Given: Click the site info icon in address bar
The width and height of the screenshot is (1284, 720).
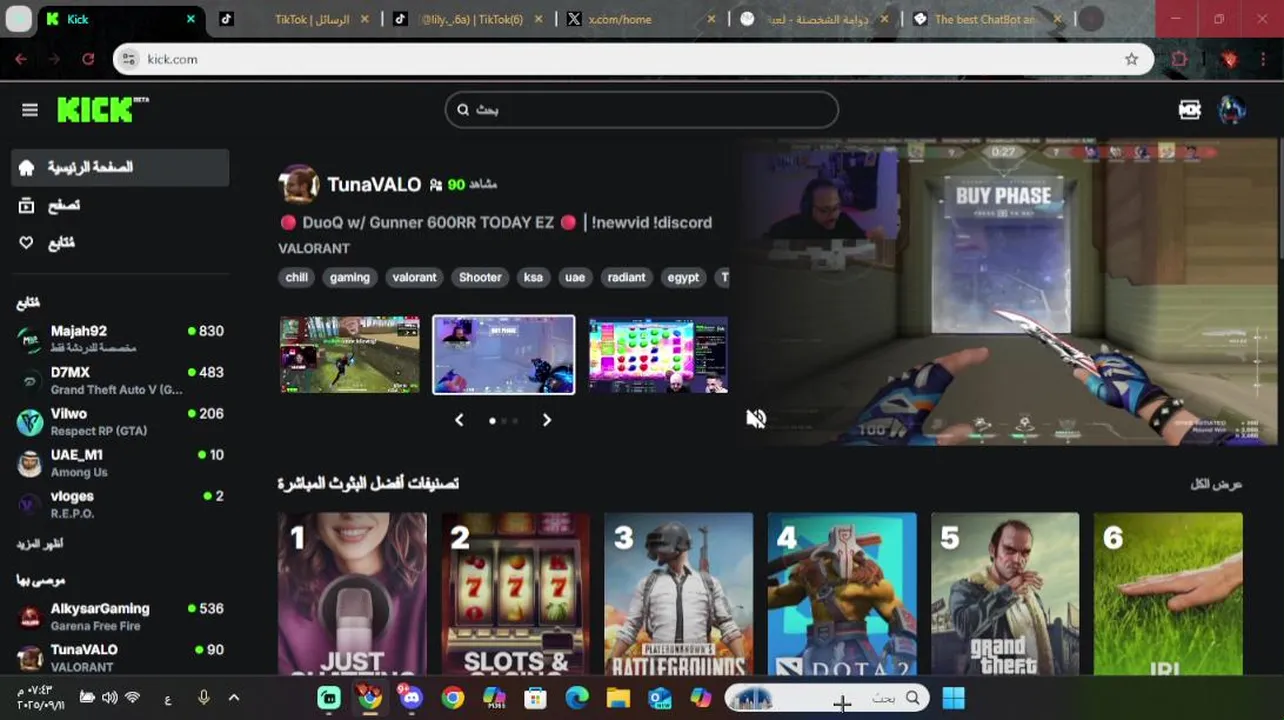Looking at the screenshot, I should [128, 59].
